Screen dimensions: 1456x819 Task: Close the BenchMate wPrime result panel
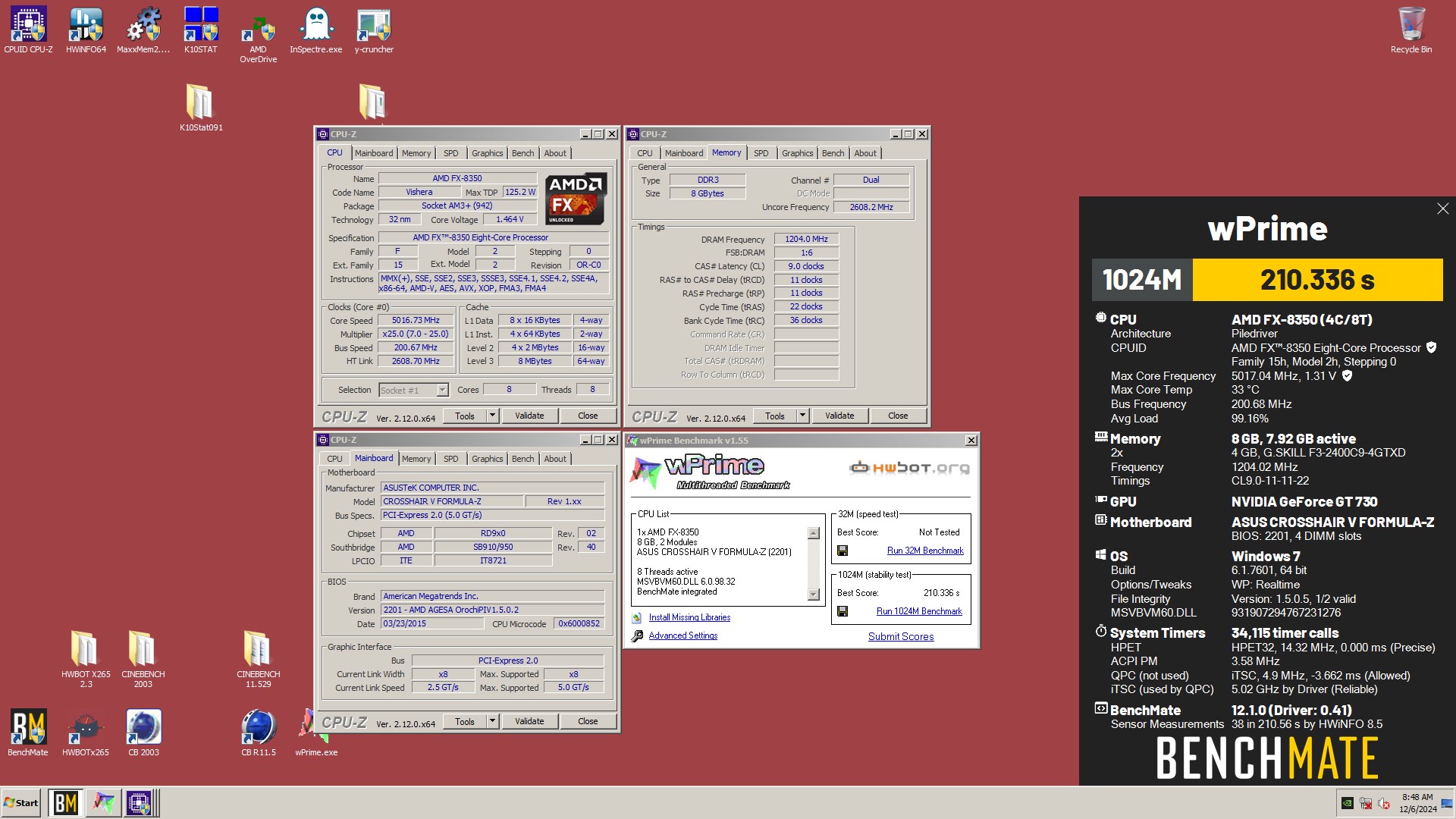(x=1442, y=209)
